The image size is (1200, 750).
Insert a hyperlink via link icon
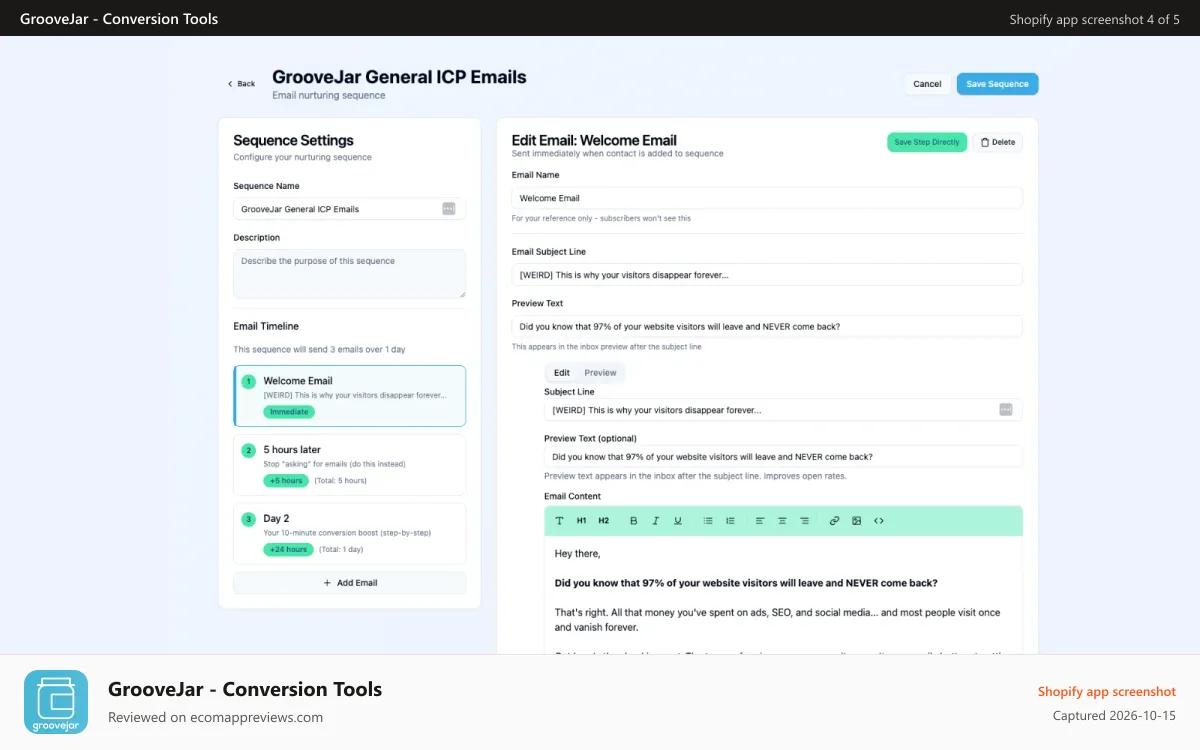point(835,521)
